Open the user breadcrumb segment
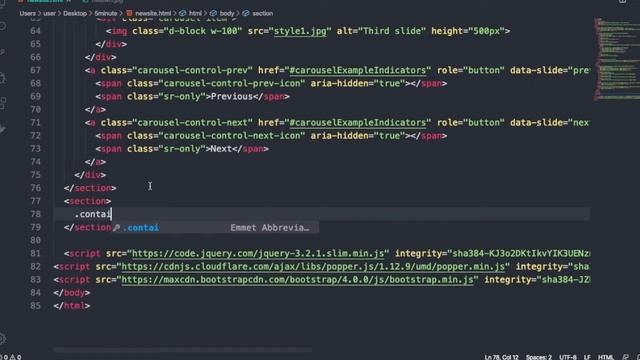640x360 pixels. pyautogui.click(x=49, y=13)
